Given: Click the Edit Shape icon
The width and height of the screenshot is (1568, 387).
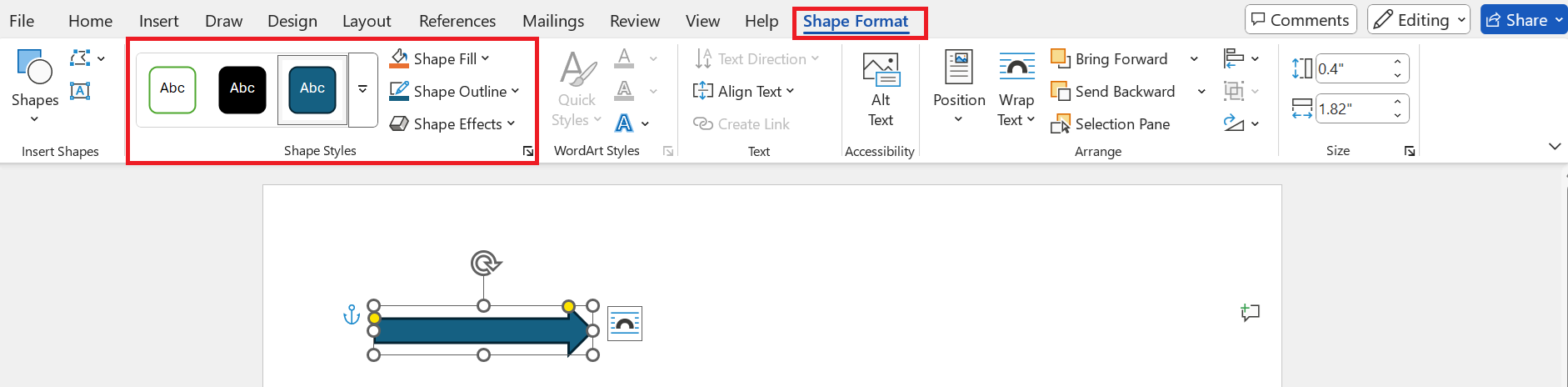Looking at the screenshot, I should point(81,58).
